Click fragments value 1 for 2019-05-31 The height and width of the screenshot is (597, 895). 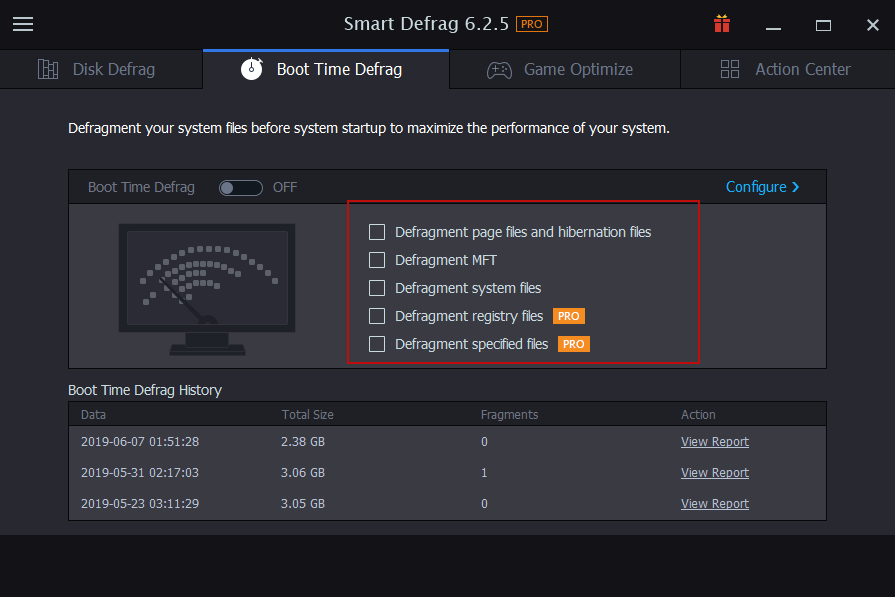point(484,473)
